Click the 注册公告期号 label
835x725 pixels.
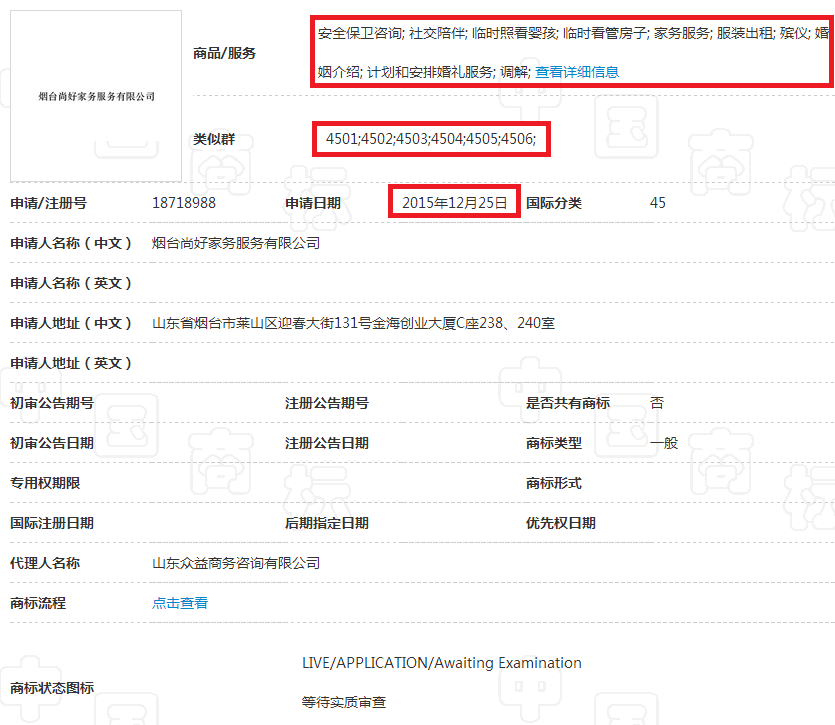[x=326, y=403]
